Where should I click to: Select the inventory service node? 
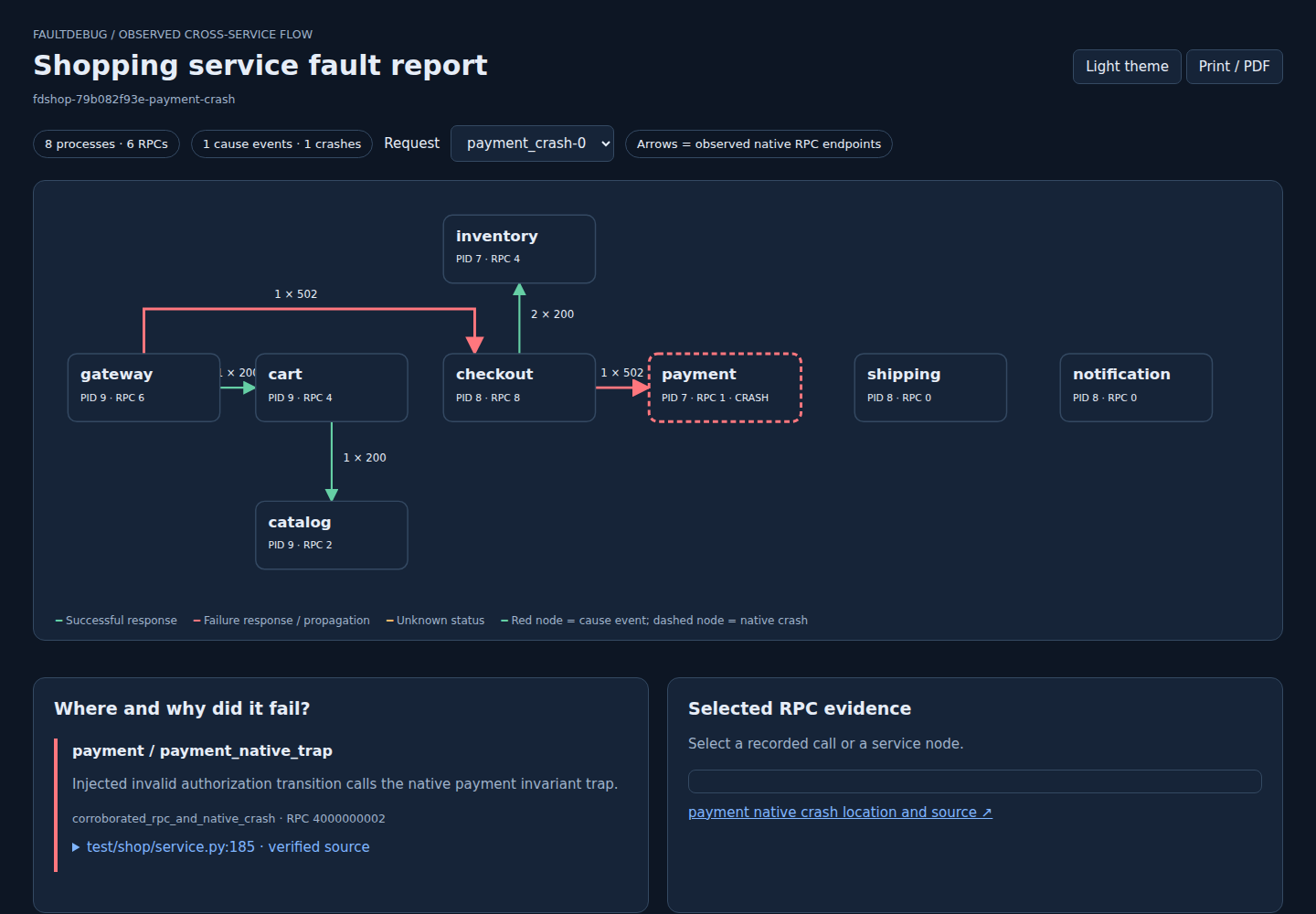pyautogui.click(x=519, y=249)
